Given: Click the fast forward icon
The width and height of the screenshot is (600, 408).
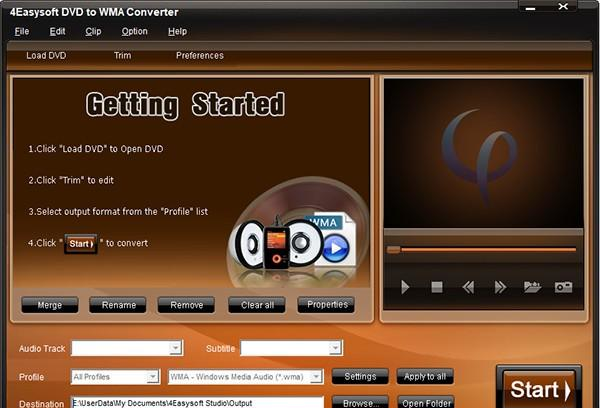Looking at the screenshot, I should coord(500,287).
